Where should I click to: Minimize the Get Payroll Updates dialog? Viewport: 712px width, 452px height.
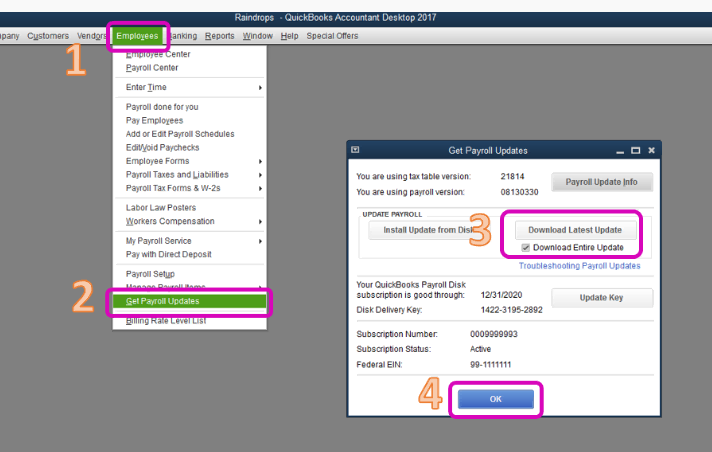(x=620, y=151)
